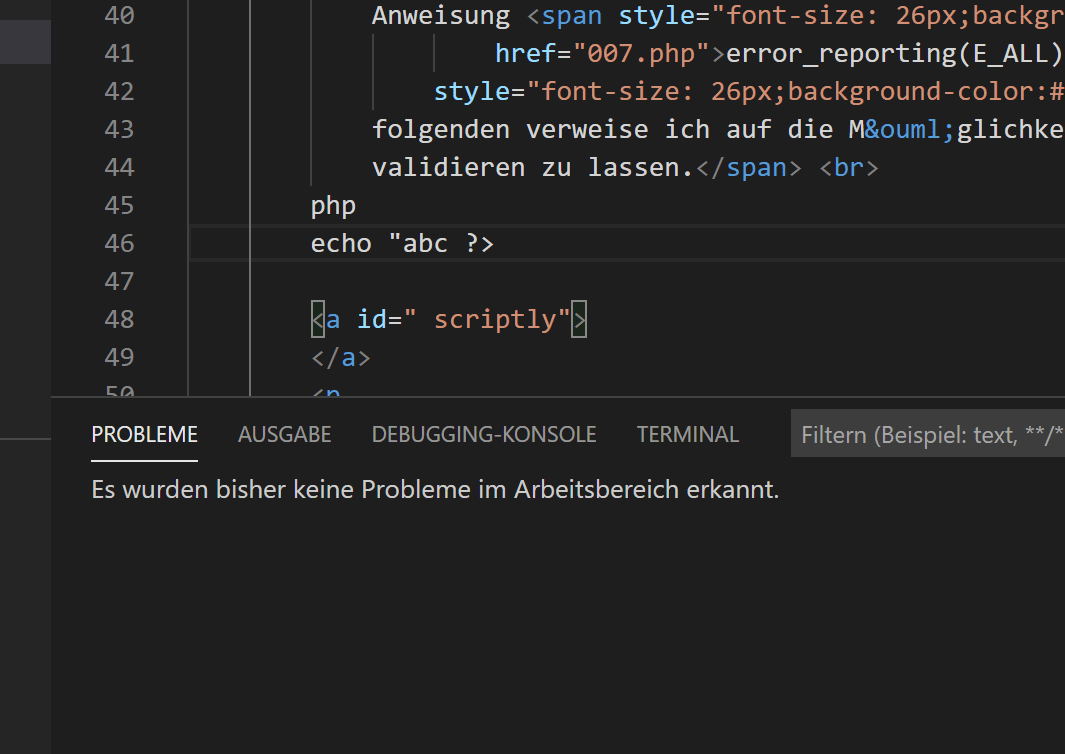
Task: Place cursor on the word php on line 45
Action: click(333, 205)
